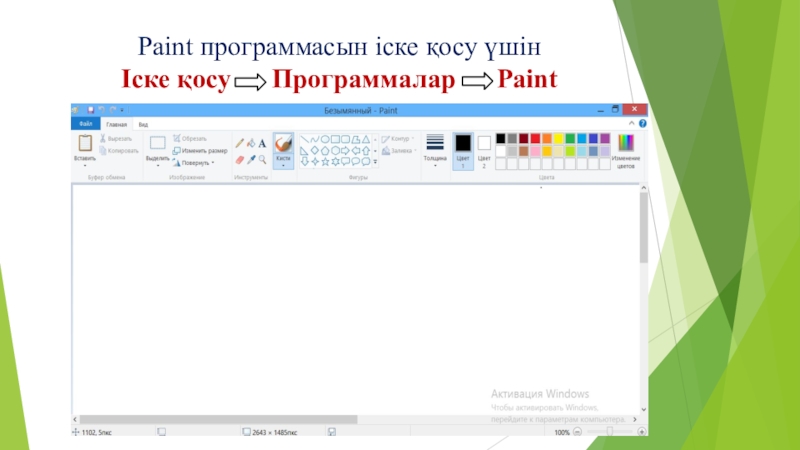Click the Save icon in quick access toolbar
This screenshot has height=450, width=800.
[90, 109]
